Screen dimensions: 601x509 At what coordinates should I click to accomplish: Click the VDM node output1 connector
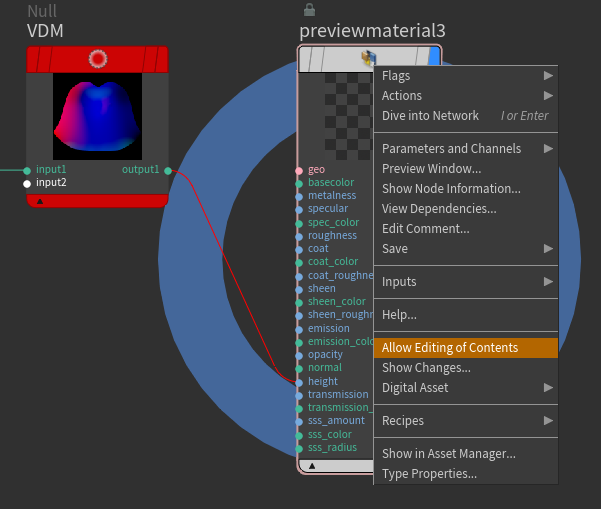coord(168,171)
